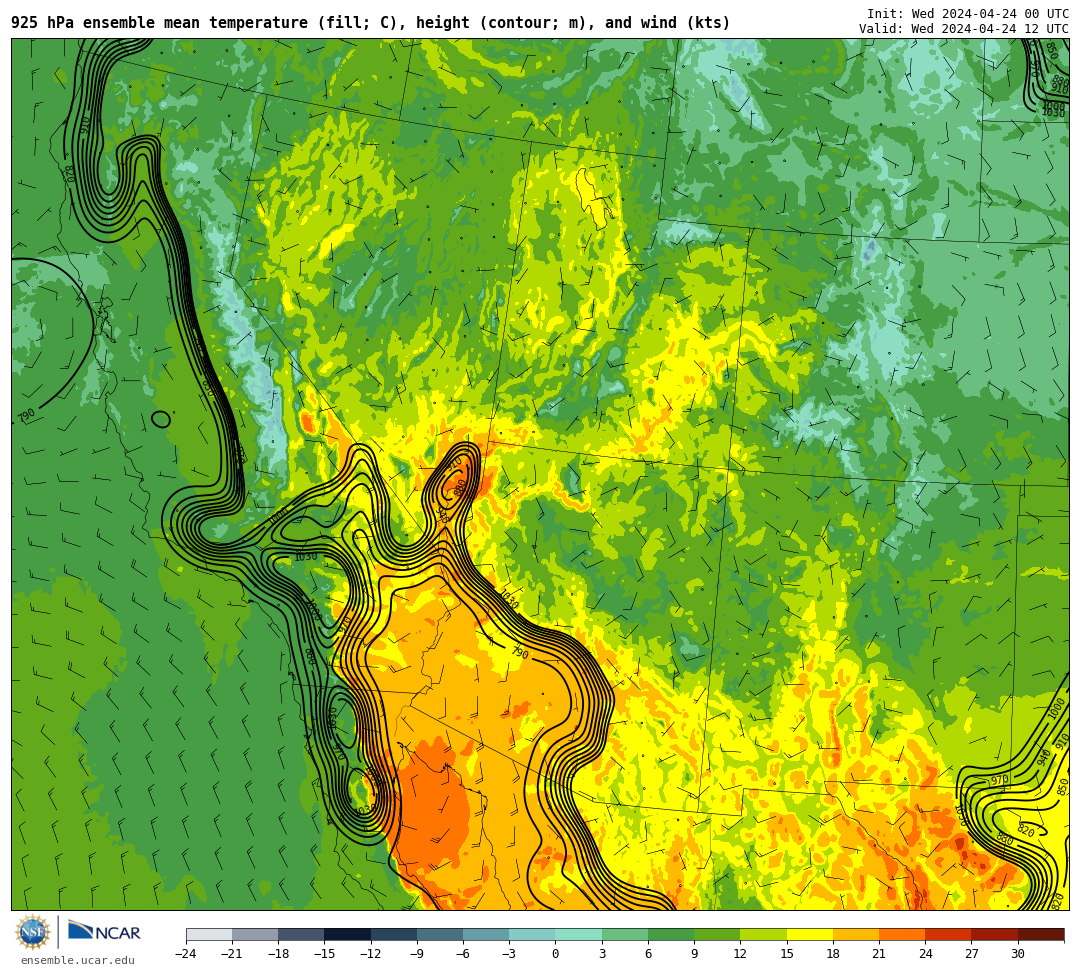The image size is (1080, 973).
Task: Click the dark brown colorbar swatch after 30
Action: tap(1041, 934)
